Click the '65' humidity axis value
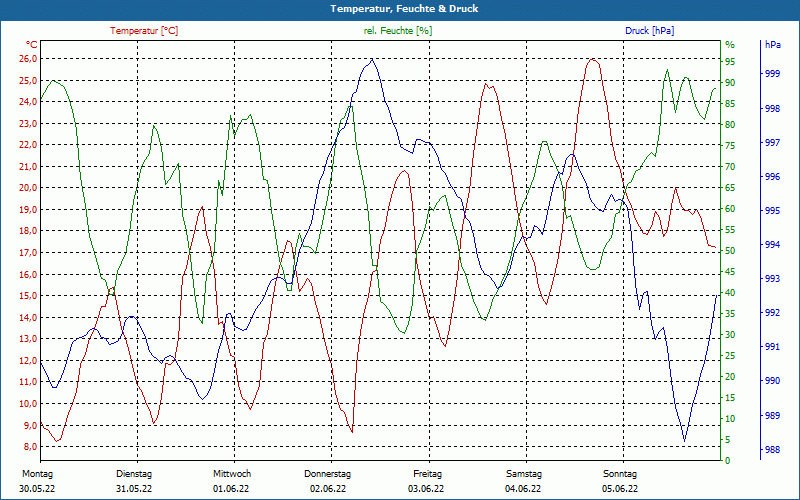Screen dimensions: 800x500 coord(730,188)
